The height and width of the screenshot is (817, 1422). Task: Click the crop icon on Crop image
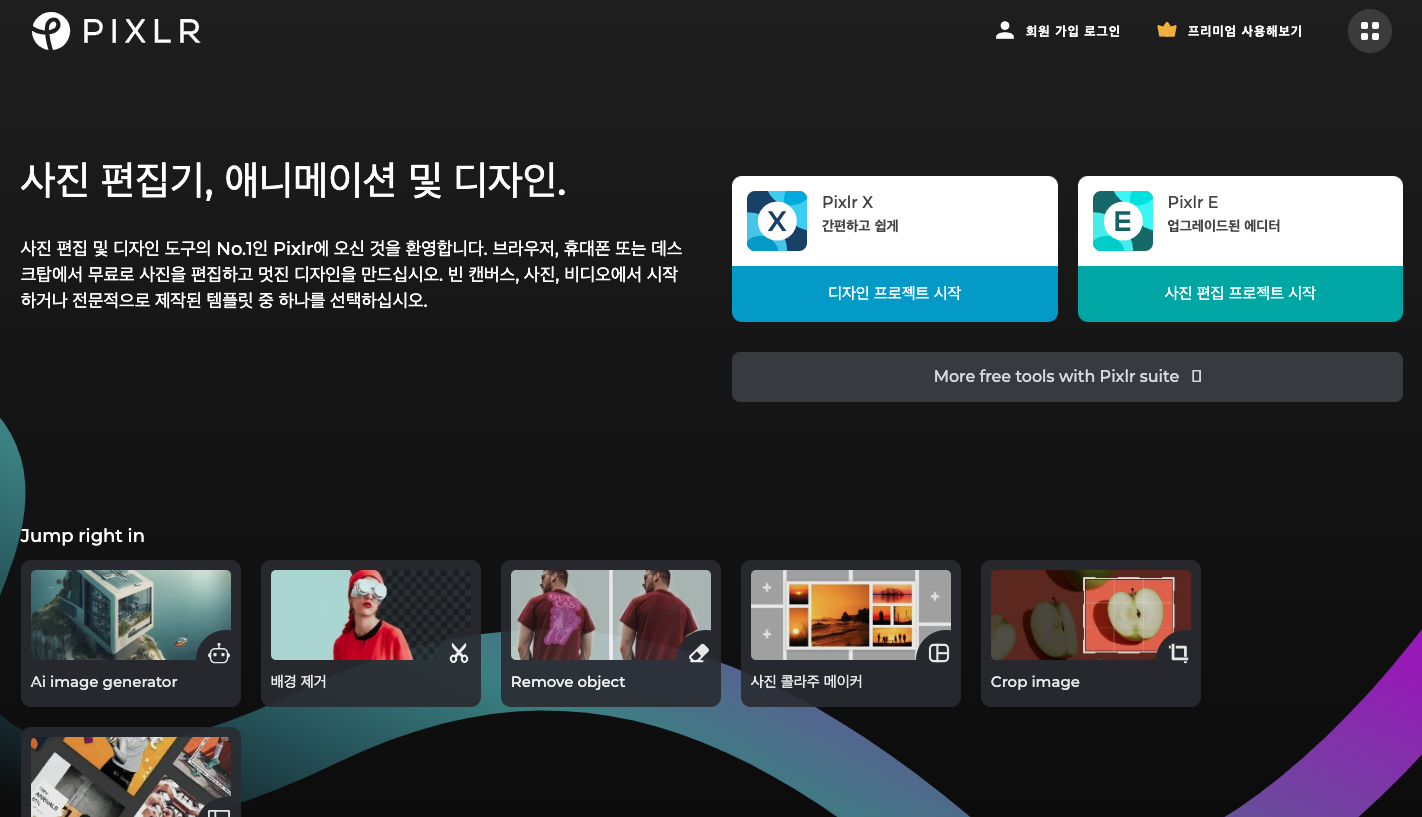[x=1179, y=654]
